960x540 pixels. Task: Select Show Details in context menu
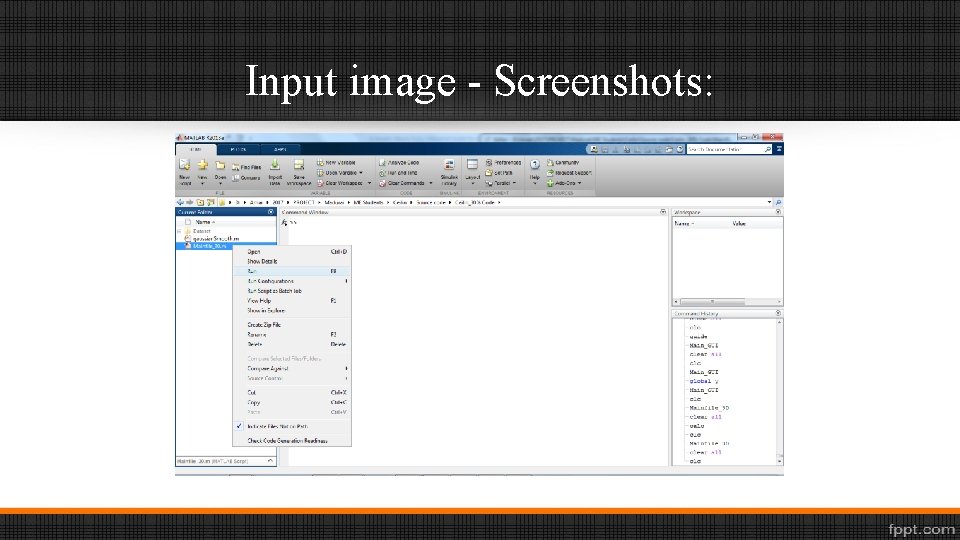pyautogui.click(x=291, y=261)
